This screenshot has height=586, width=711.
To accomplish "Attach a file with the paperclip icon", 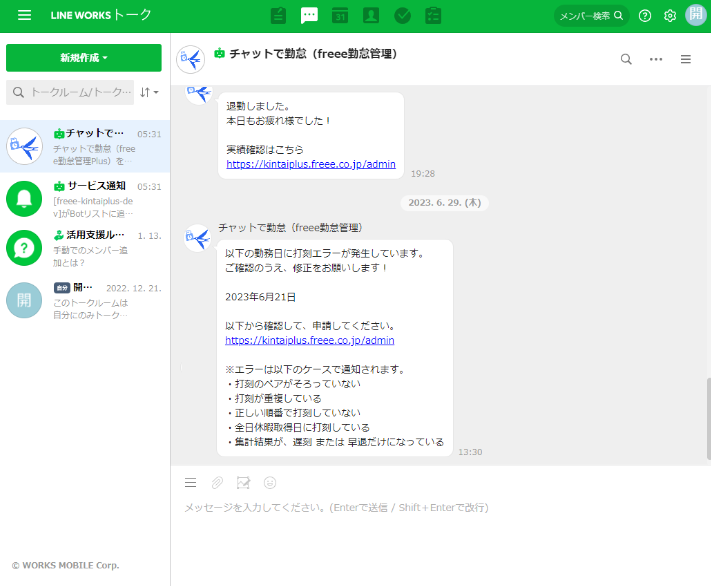I will click(x=217, y=483).
